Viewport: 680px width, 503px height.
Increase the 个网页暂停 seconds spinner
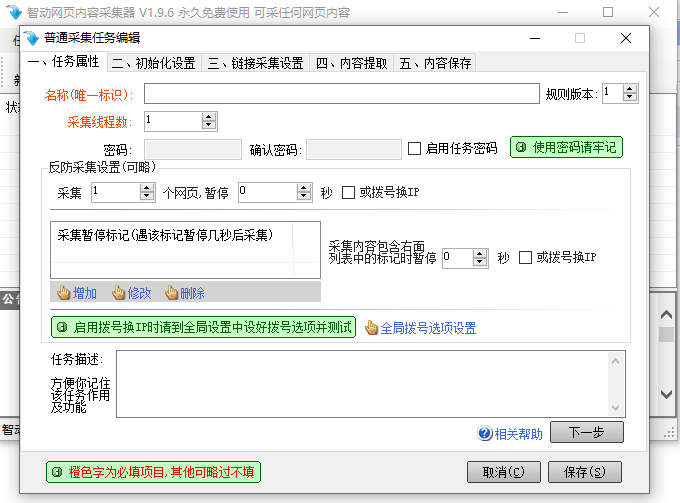click(304, 188)
